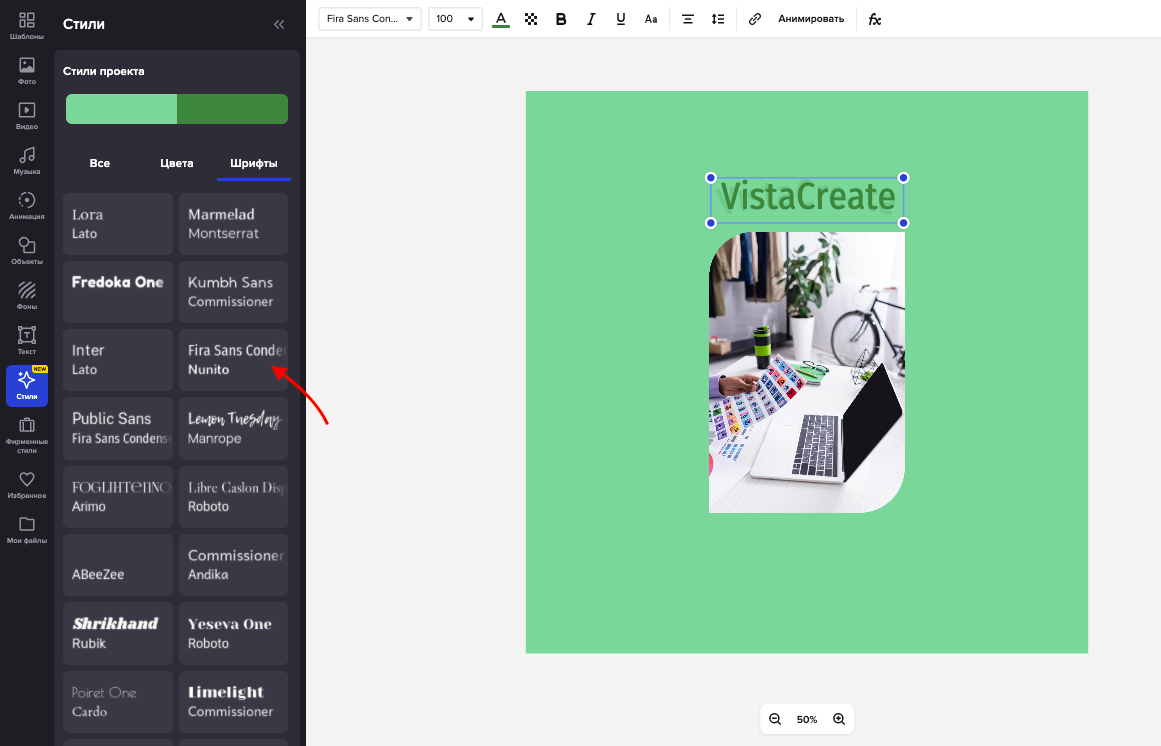Select the Стили styles sidebar icon
This screenshot has width=1161, height=746.
tap(27, 386)
